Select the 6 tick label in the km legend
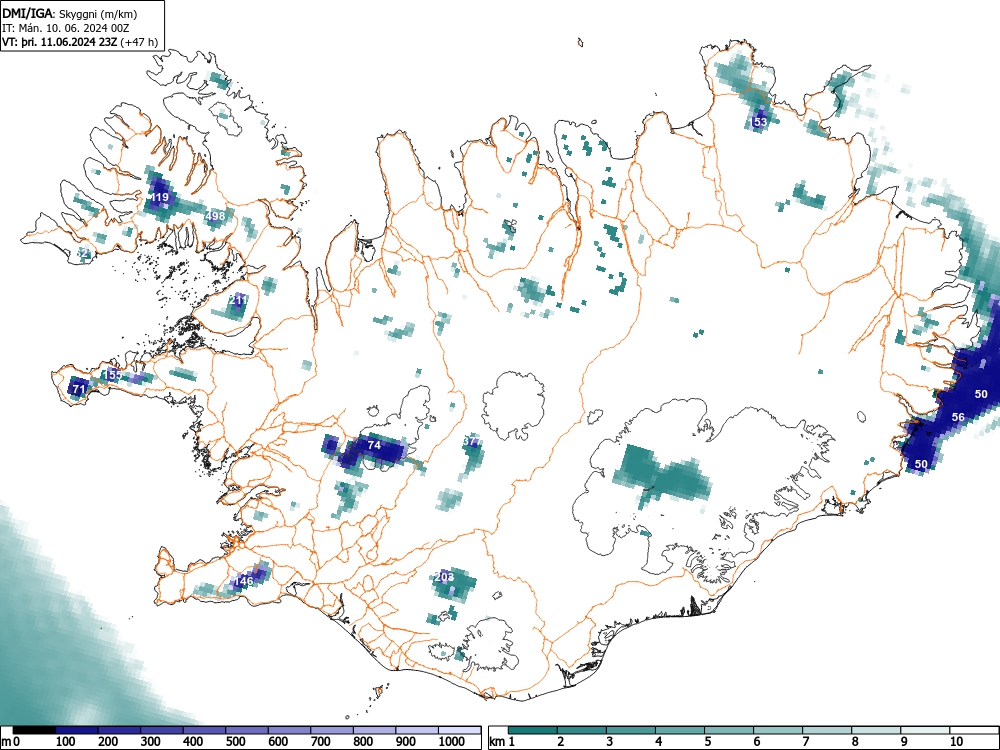The height and width of the screenshot is (750, 1000). coord(756,742)
